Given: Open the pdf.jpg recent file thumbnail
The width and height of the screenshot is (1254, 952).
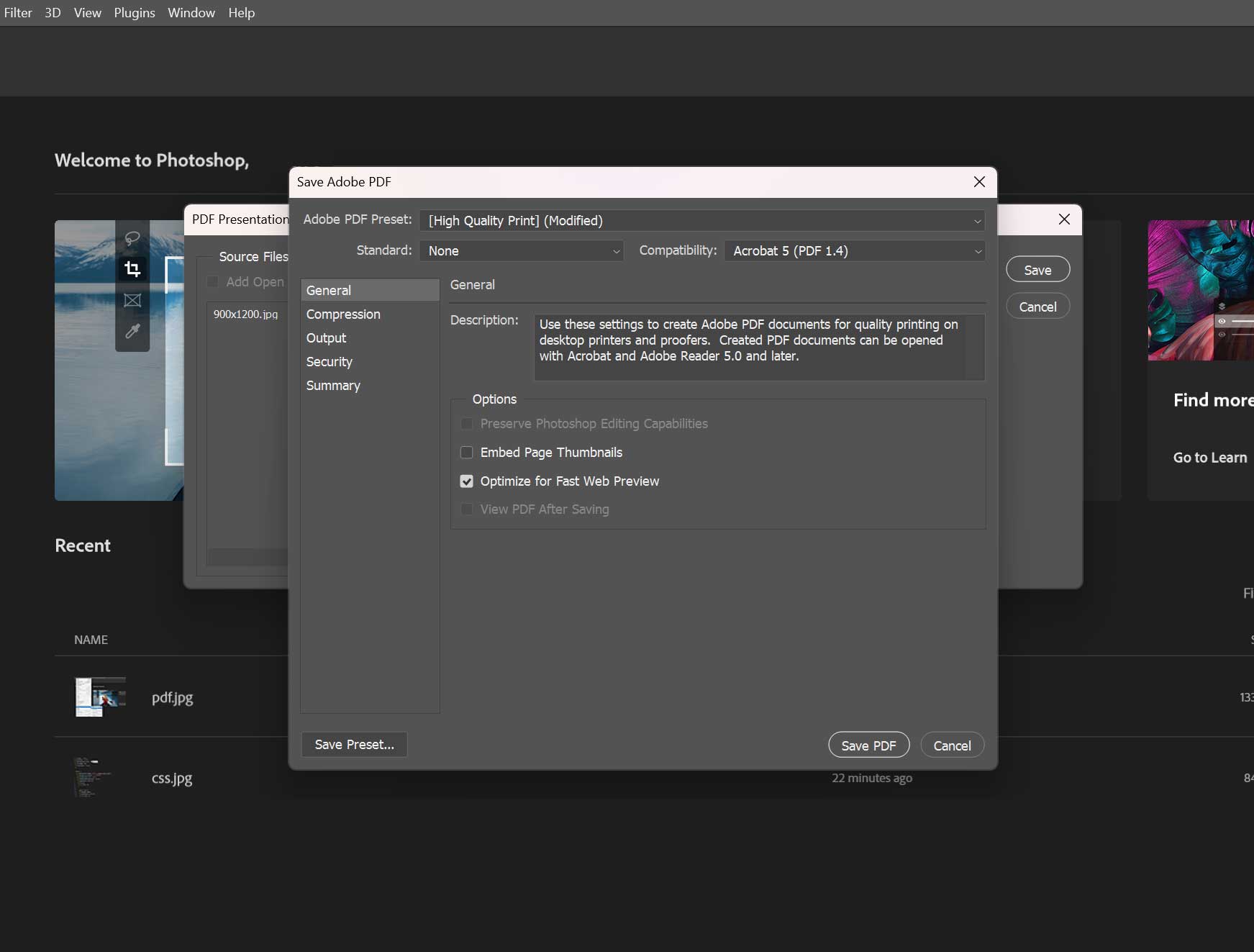Looking at the screenshot, I should click(x=100, y=697).
